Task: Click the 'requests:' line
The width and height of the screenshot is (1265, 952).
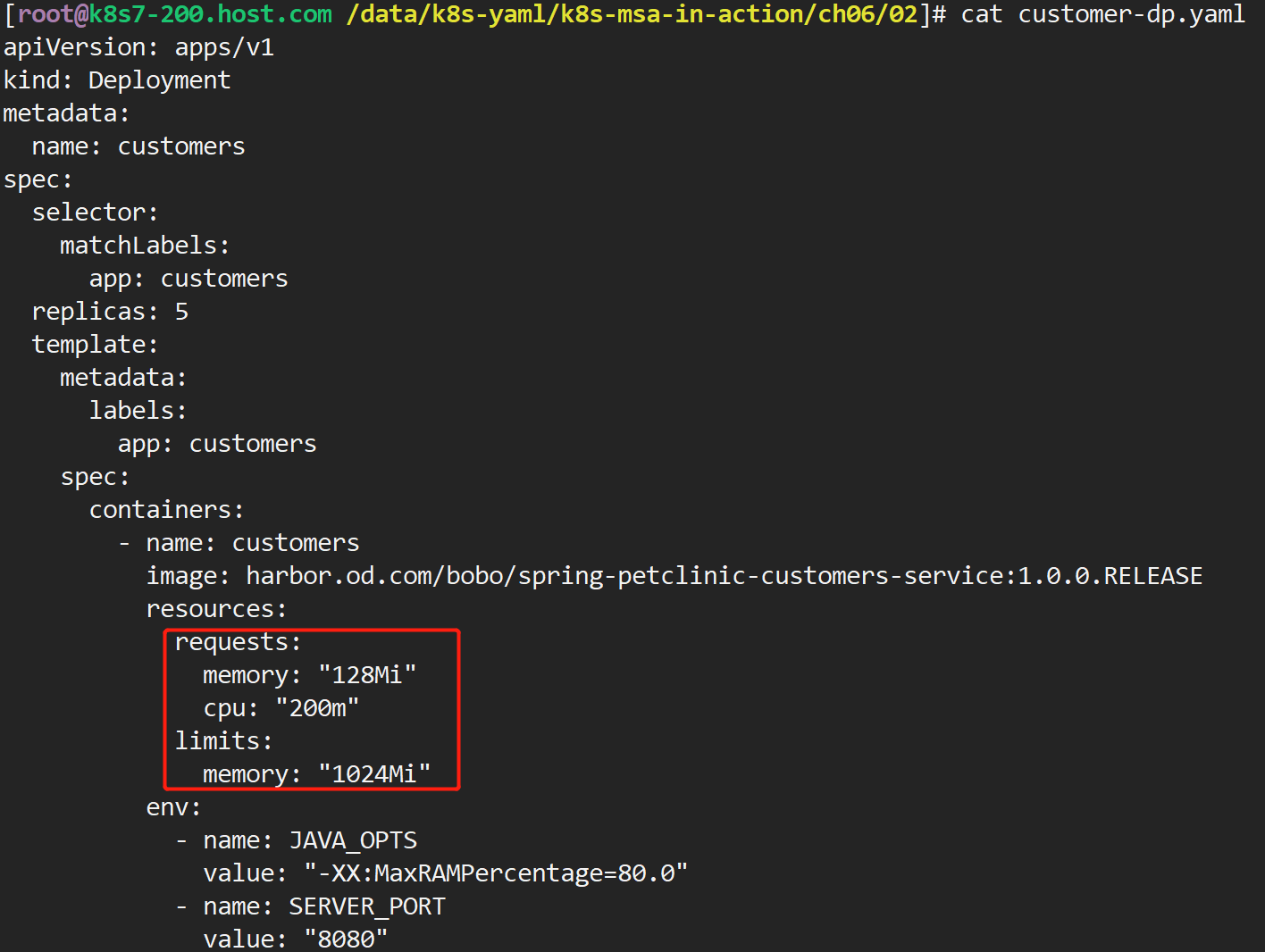Action: (239, 643)
